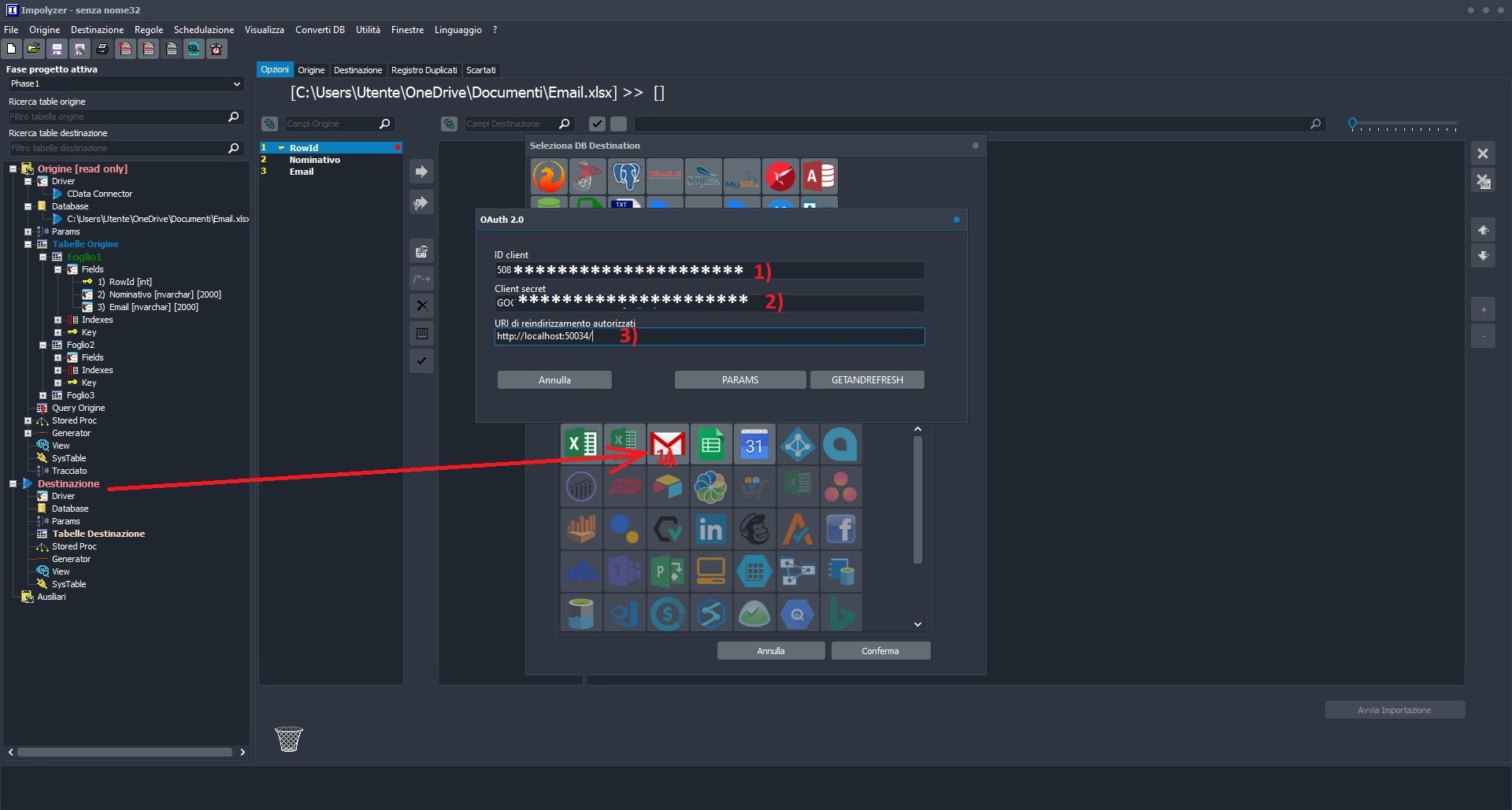The image size is (1512, 810).
Task: Click the connector list vertical scrollbar
Action: pyautogui.click(x=917, y=500)
